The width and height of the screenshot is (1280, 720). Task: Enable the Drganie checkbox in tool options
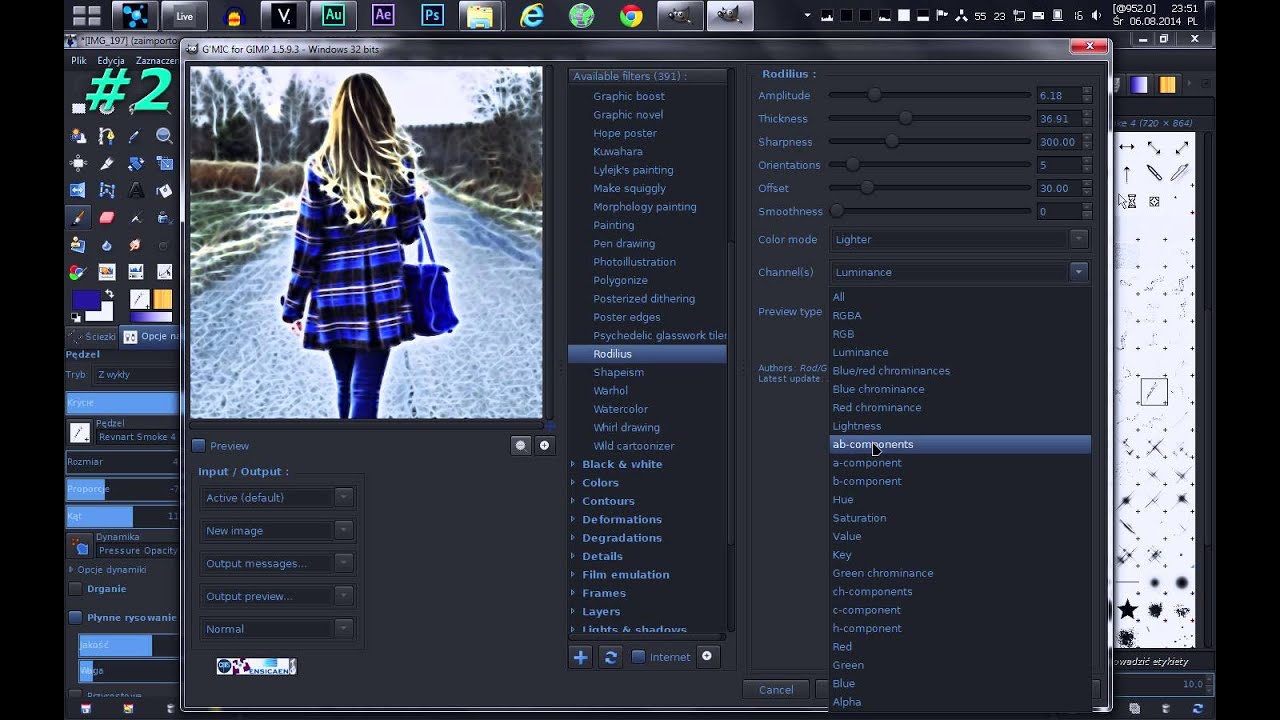pos(75,589)
